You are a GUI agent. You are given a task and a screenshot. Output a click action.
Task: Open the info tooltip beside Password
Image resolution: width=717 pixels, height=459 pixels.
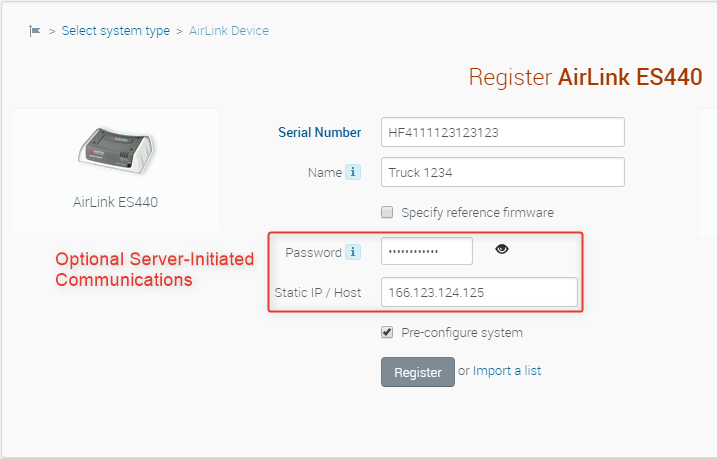(x=353, y=252)
